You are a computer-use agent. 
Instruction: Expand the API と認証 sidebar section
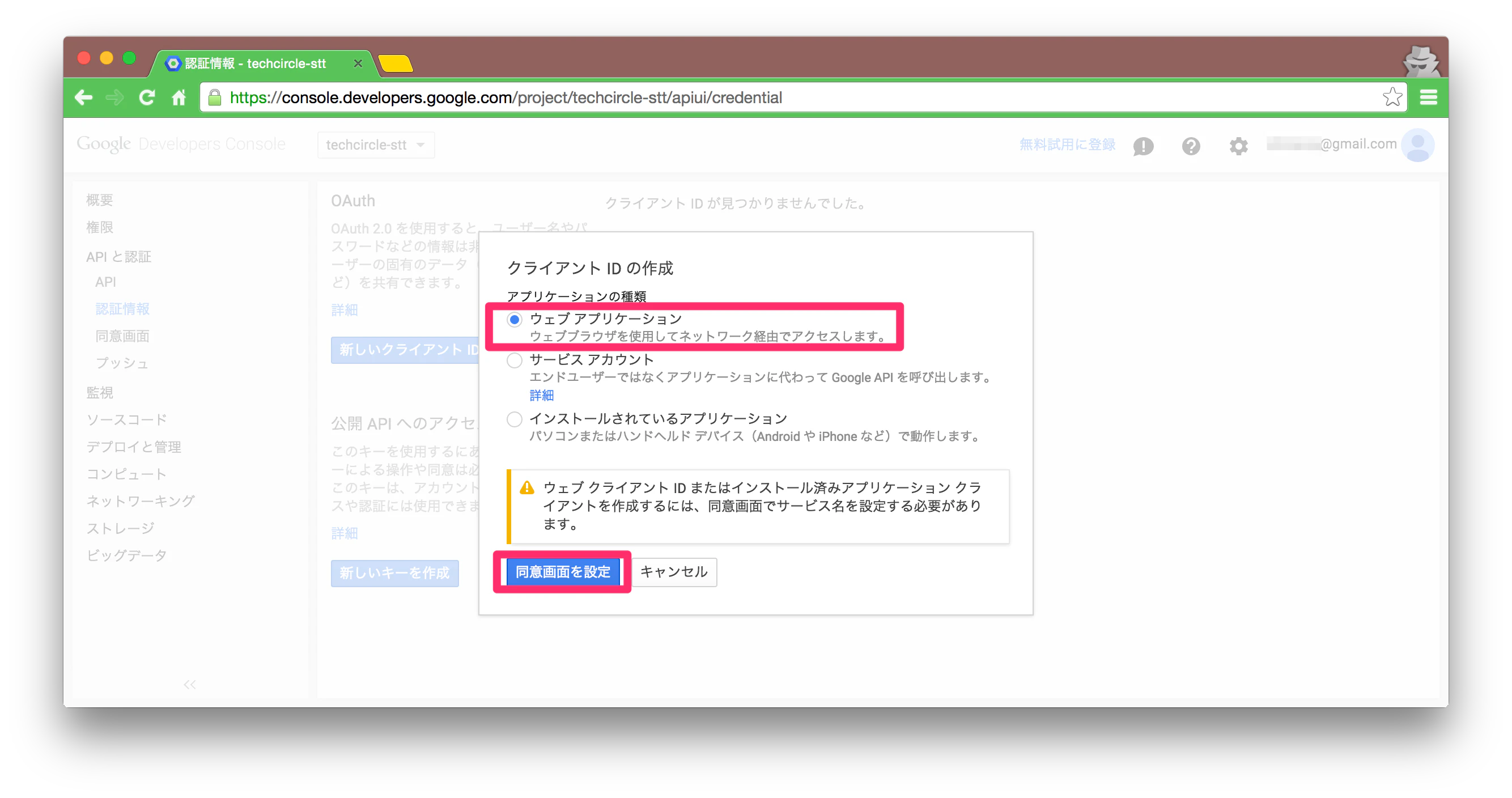tap(118, 257)
